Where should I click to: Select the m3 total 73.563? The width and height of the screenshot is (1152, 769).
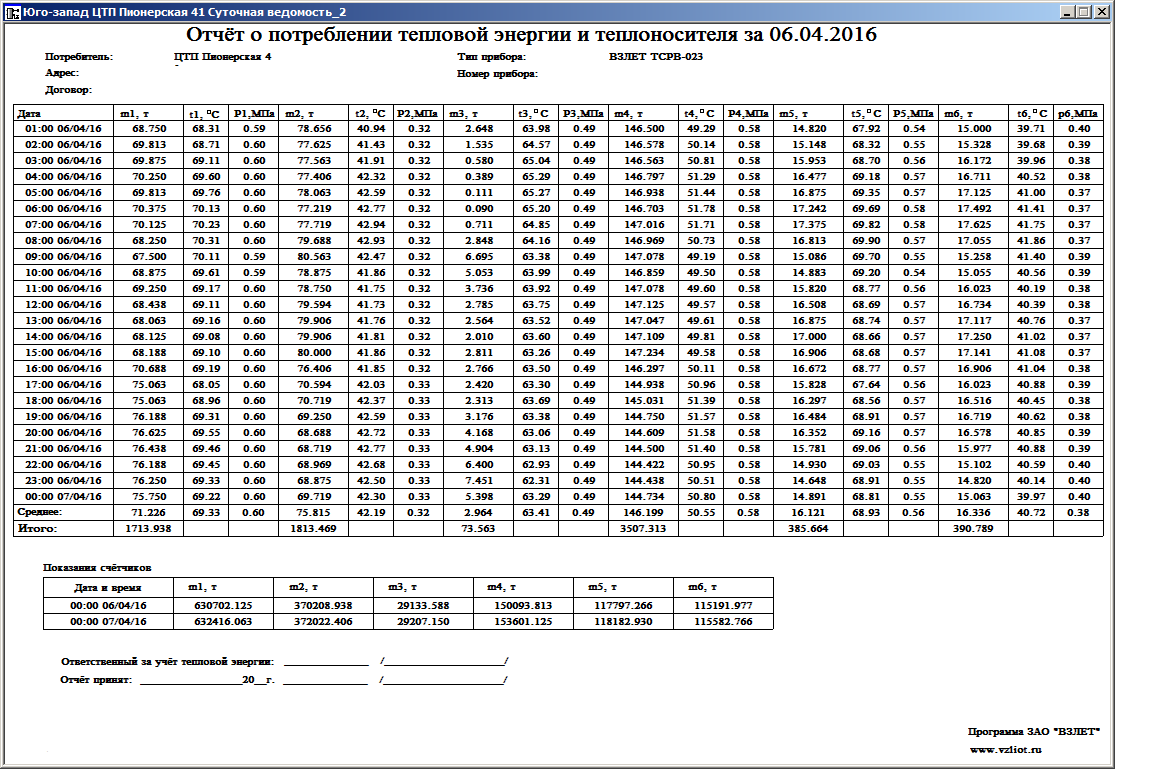coord(478,529)
